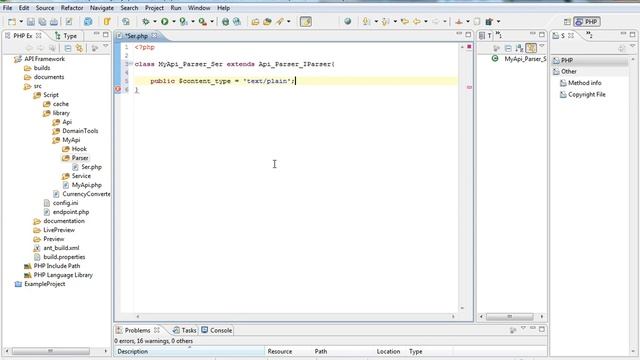Click the External Tools run icon
The height and width of the screenshot is (360, 640).
tap(202, 22)
